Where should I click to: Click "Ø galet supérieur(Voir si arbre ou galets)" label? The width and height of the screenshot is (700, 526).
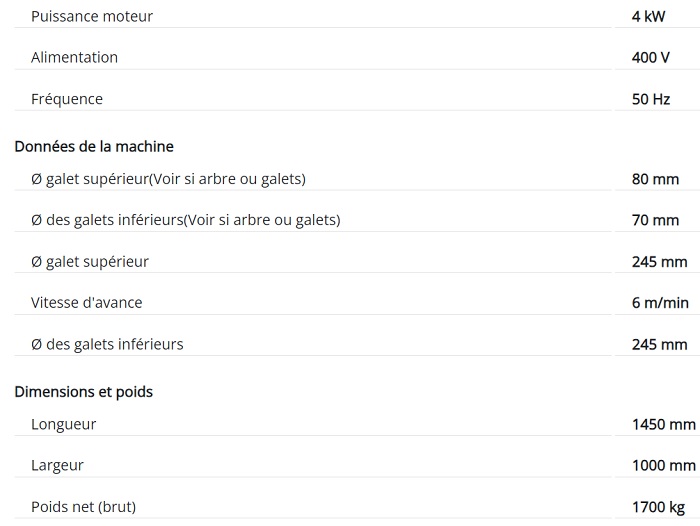pyautogui.click(x=168, y=179)
